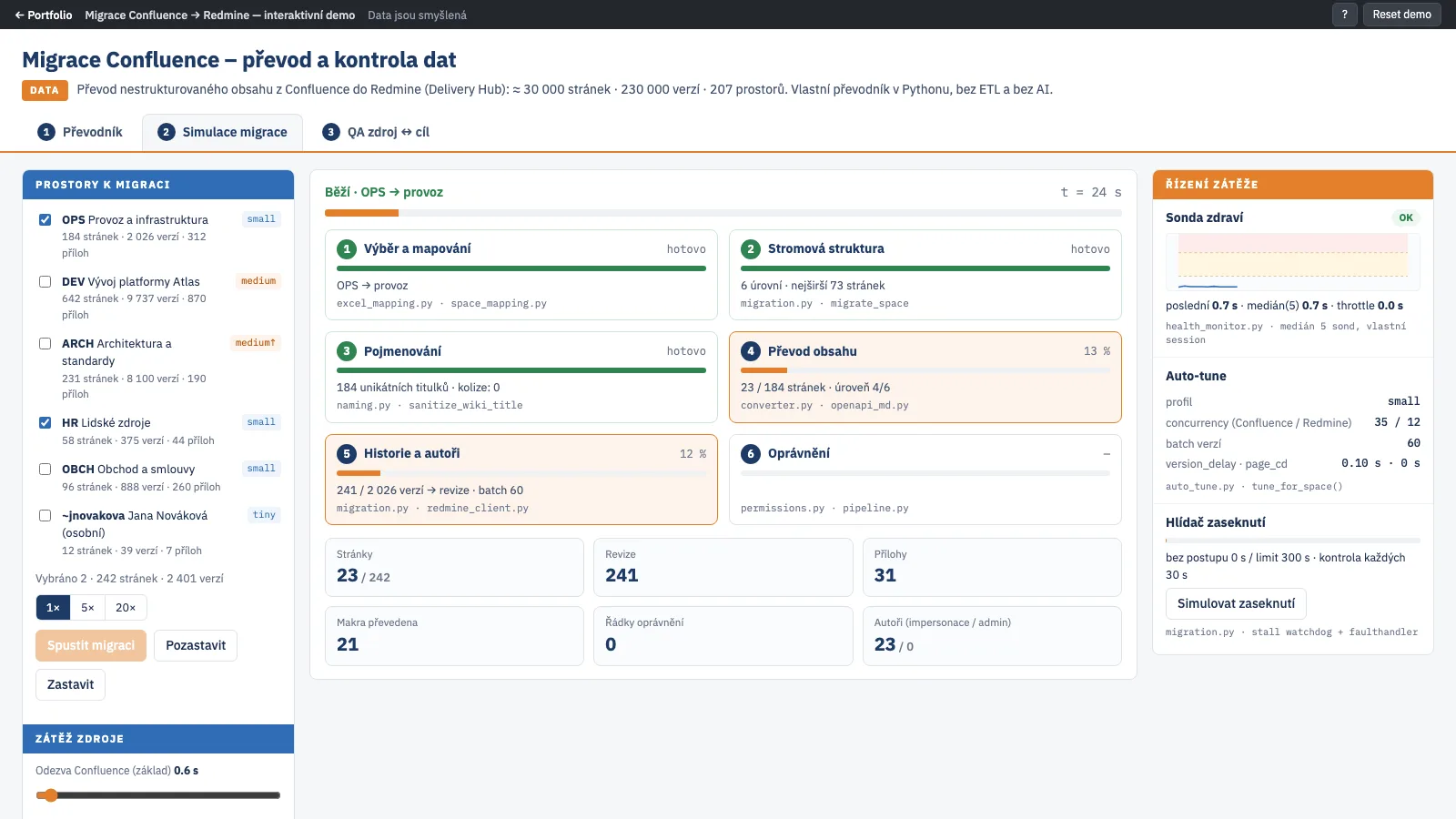Select the Simulace migrace tab
Image resolution: width=1456 pixels, height=819 pixels.
click(223, 132)
